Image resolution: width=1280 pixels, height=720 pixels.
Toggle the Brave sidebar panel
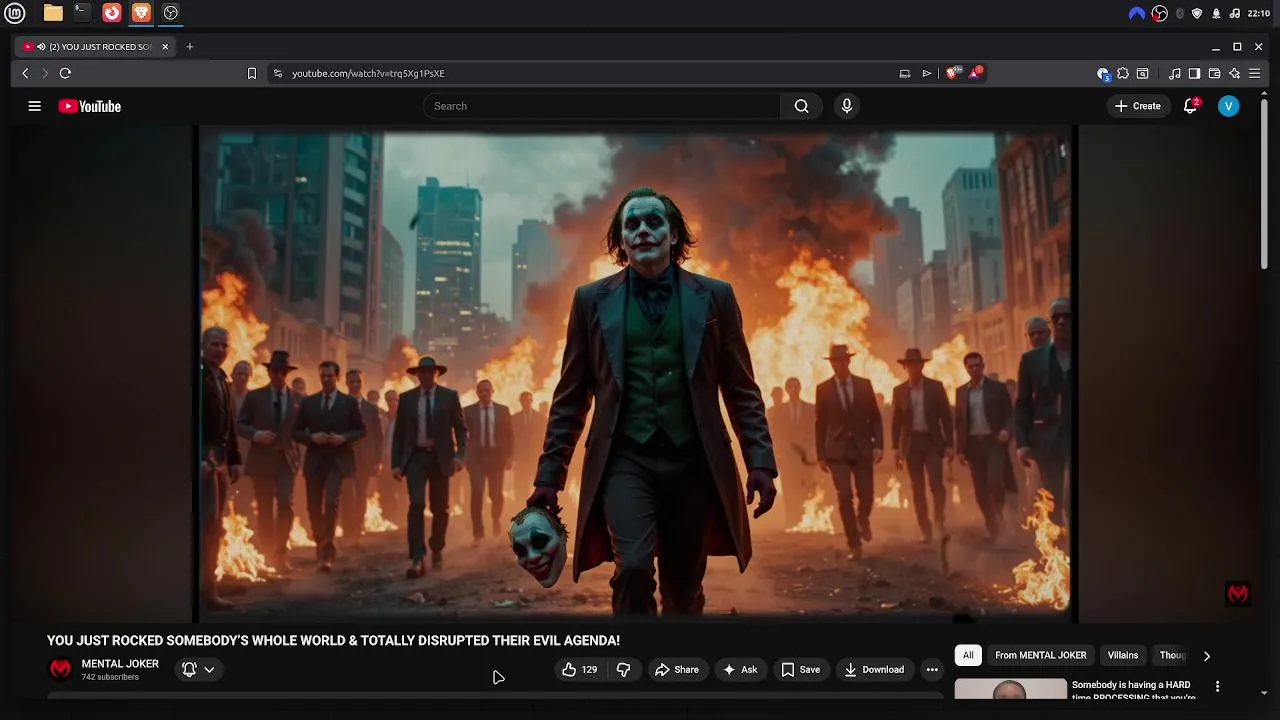[x=1194, y=73]
